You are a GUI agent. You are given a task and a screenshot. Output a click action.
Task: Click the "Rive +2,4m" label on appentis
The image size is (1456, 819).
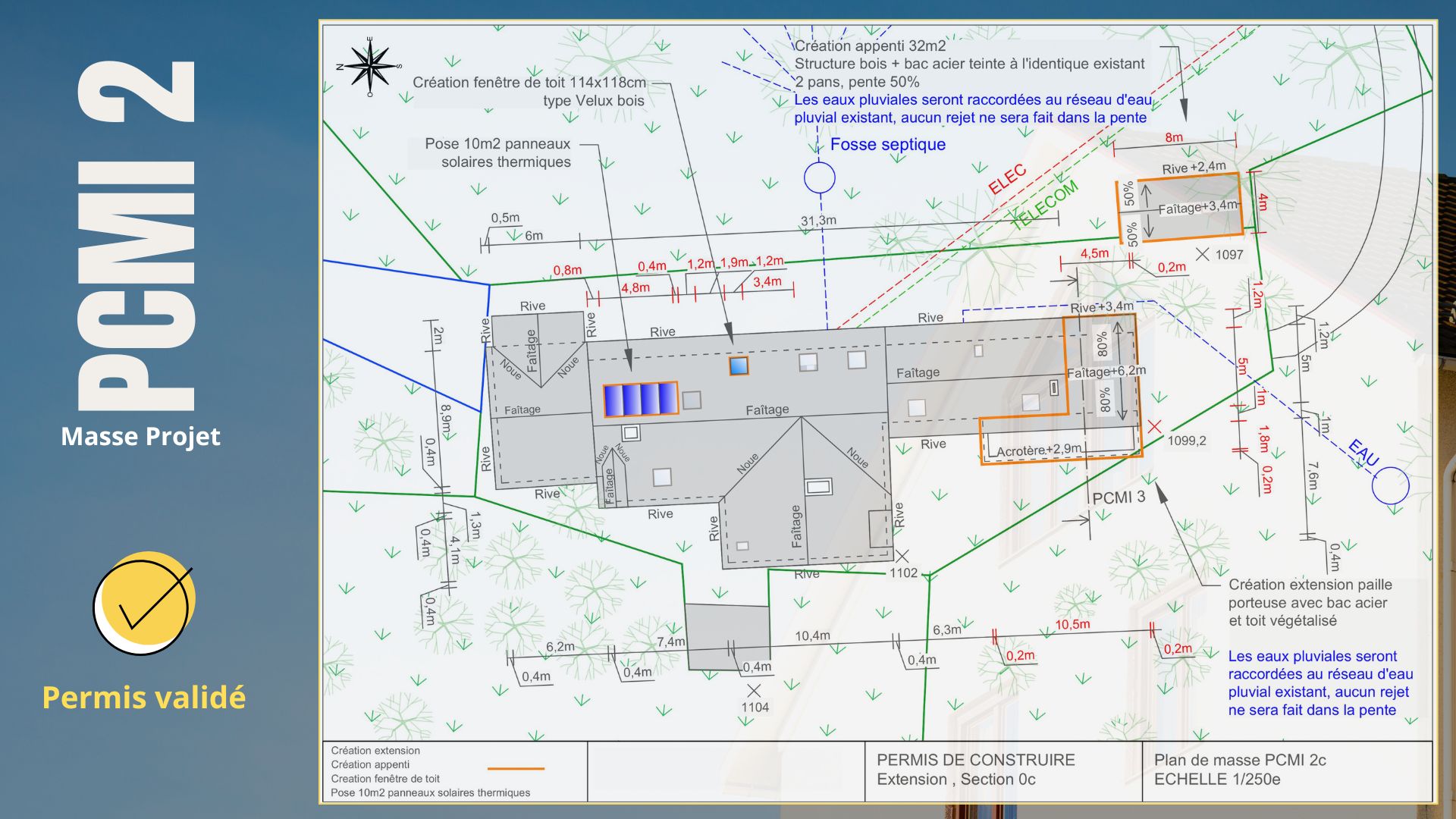click(1194, 168)
